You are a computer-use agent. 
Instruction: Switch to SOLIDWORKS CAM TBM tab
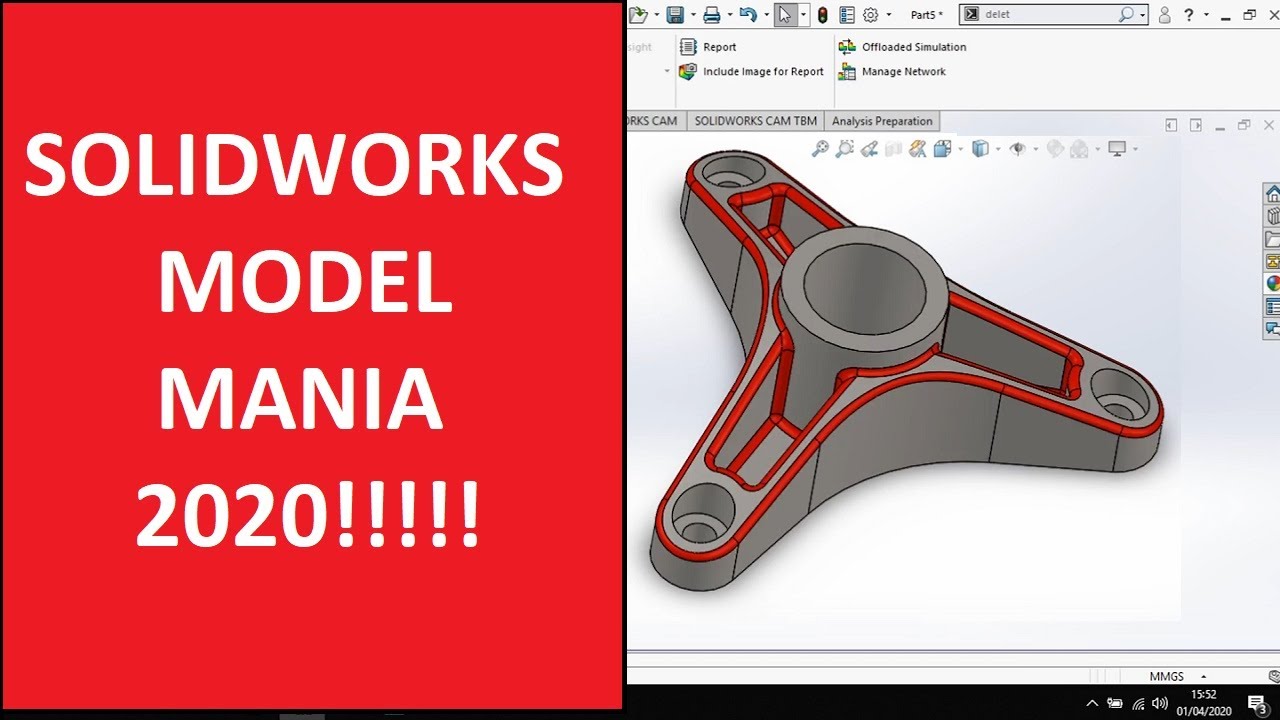coord(755,121)
